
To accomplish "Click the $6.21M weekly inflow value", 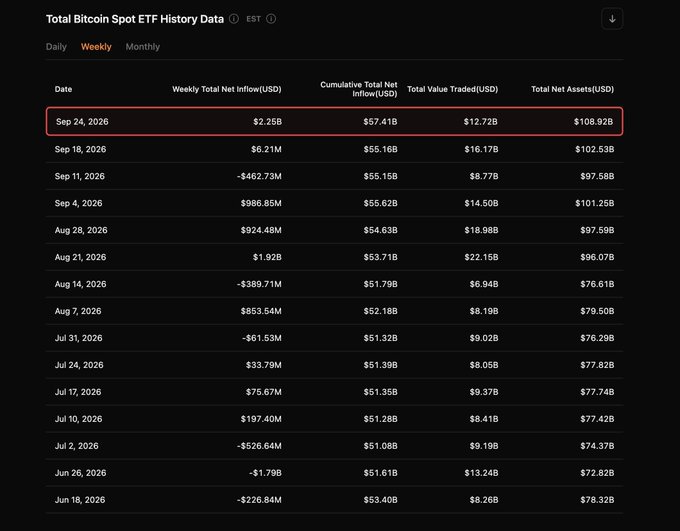I will (x=266, y=149).
